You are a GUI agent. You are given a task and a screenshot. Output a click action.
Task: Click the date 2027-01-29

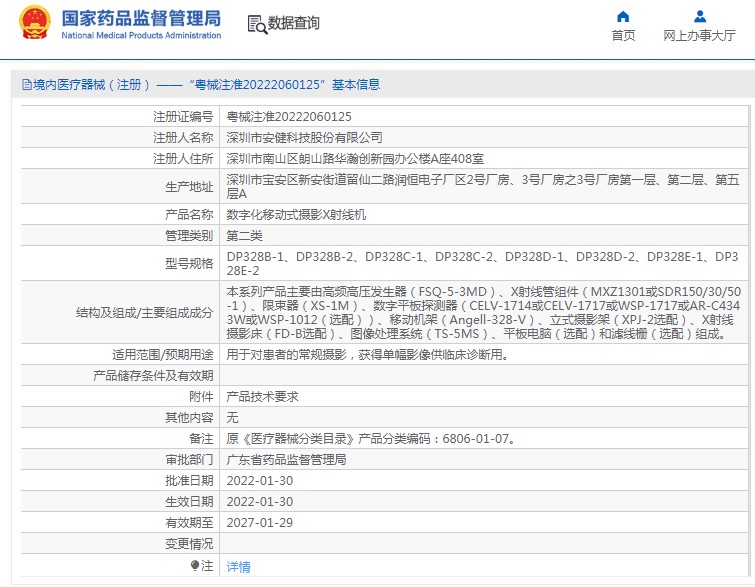(260, 522)
